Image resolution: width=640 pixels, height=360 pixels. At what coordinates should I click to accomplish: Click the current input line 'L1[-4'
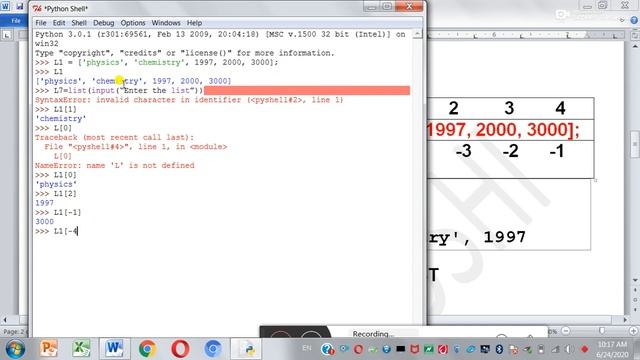click(x=56, y=231)
